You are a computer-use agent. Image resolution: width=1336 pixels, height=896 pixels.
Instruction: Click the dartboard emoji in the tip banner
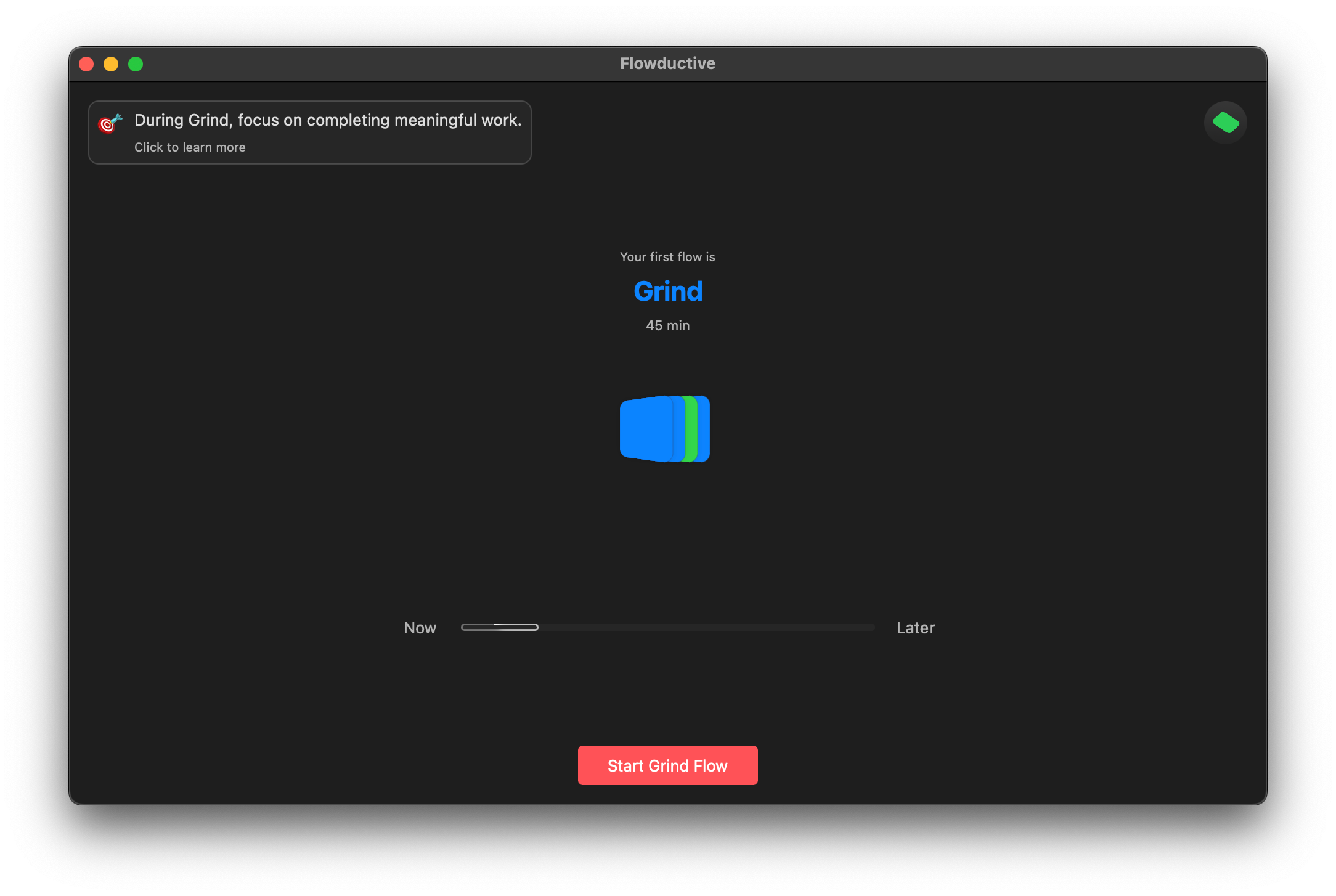(x=110, y=124)
